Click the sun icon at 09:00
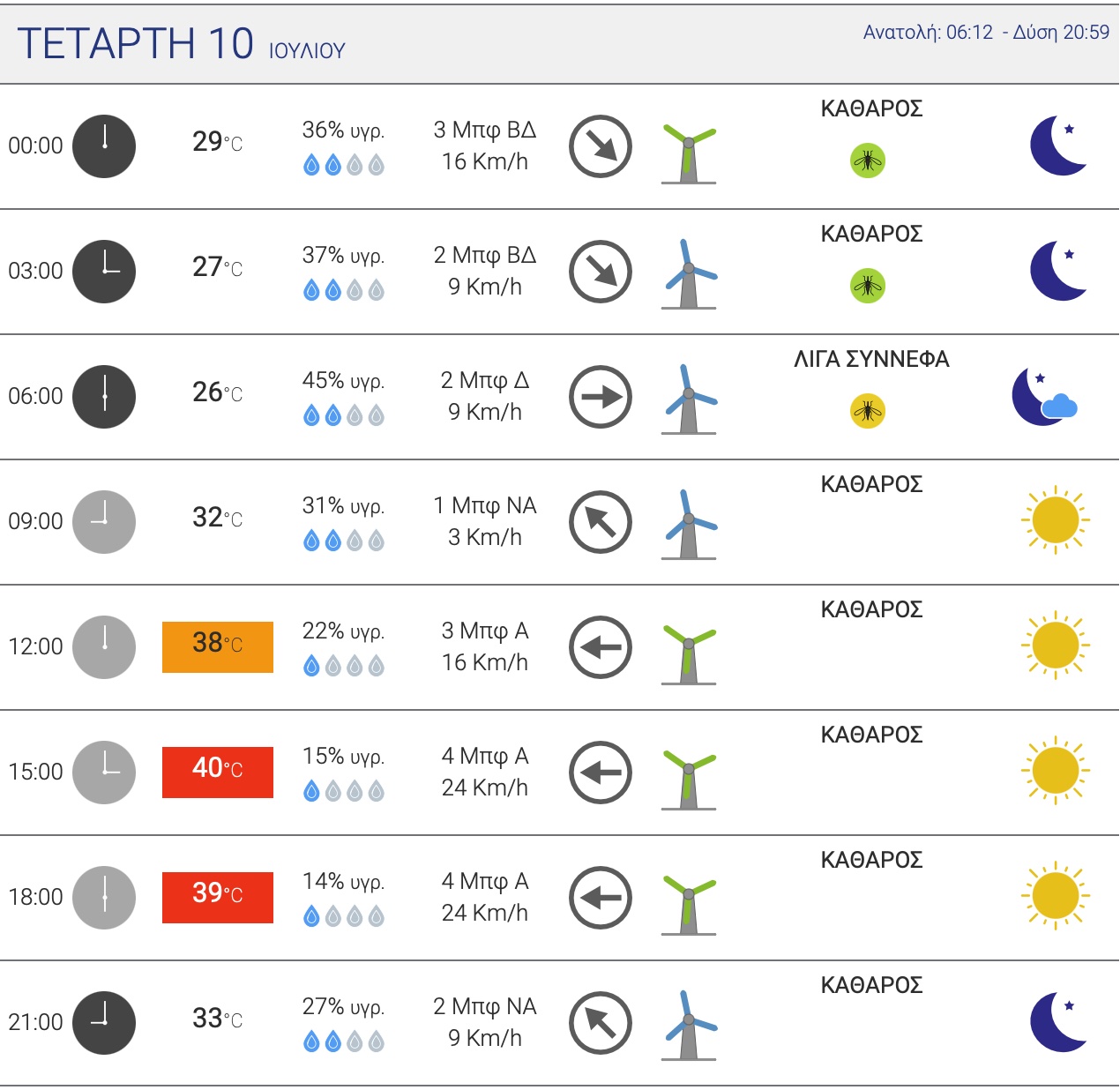 1056,520
